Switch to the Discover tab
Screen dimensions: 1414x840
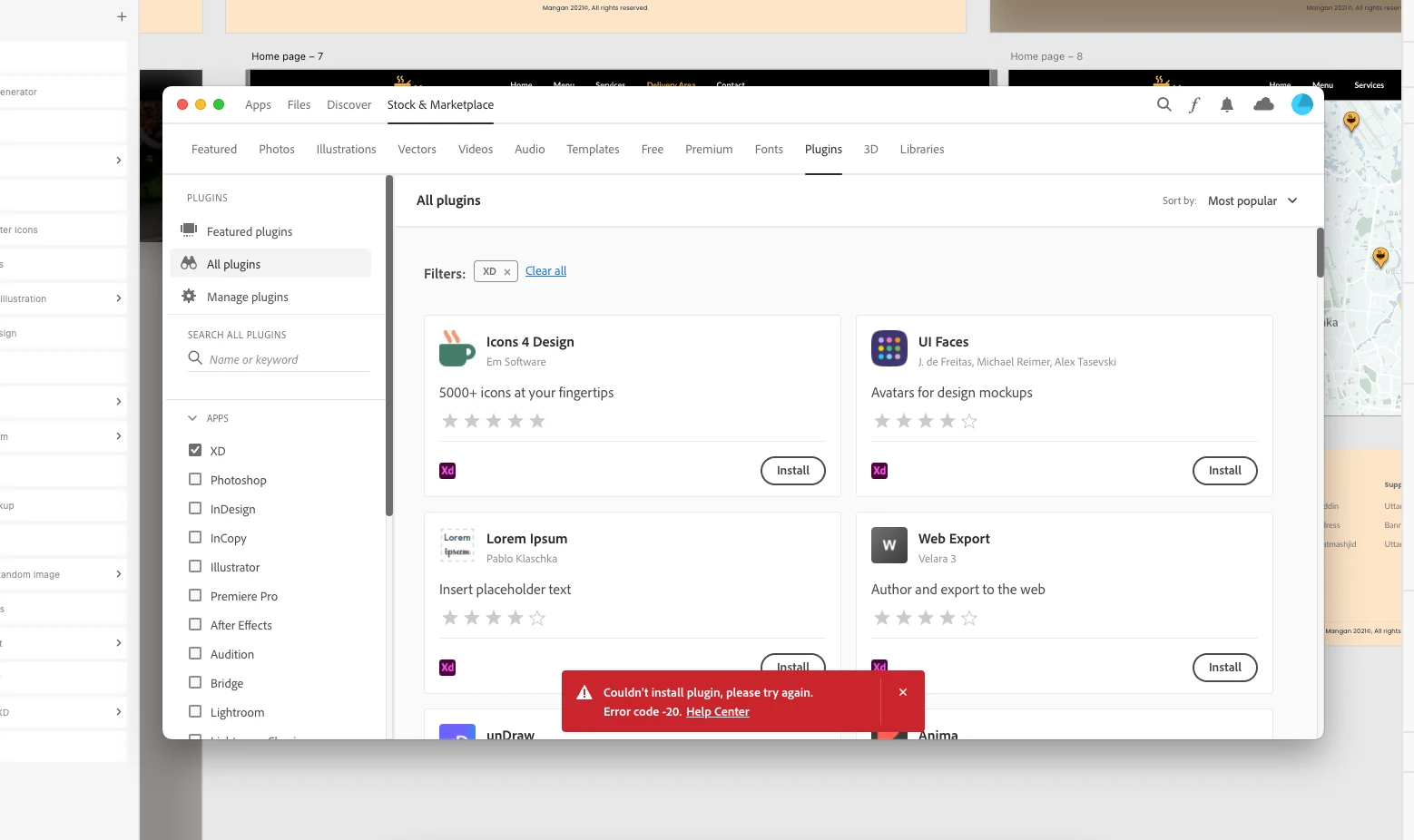click(349, 105)
